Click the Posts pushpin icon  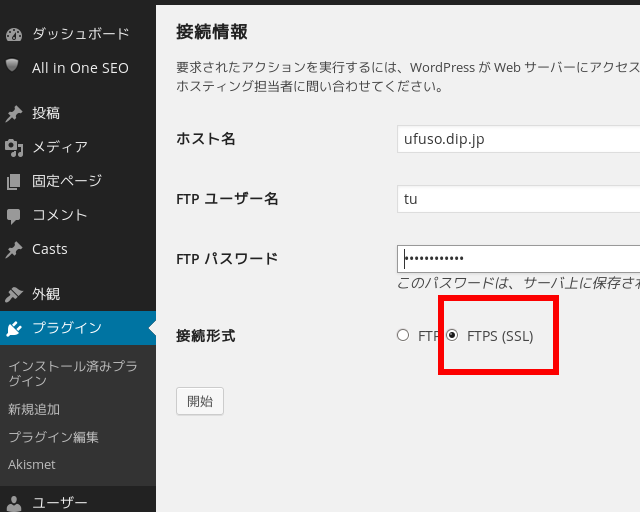[x=14, y=113]
